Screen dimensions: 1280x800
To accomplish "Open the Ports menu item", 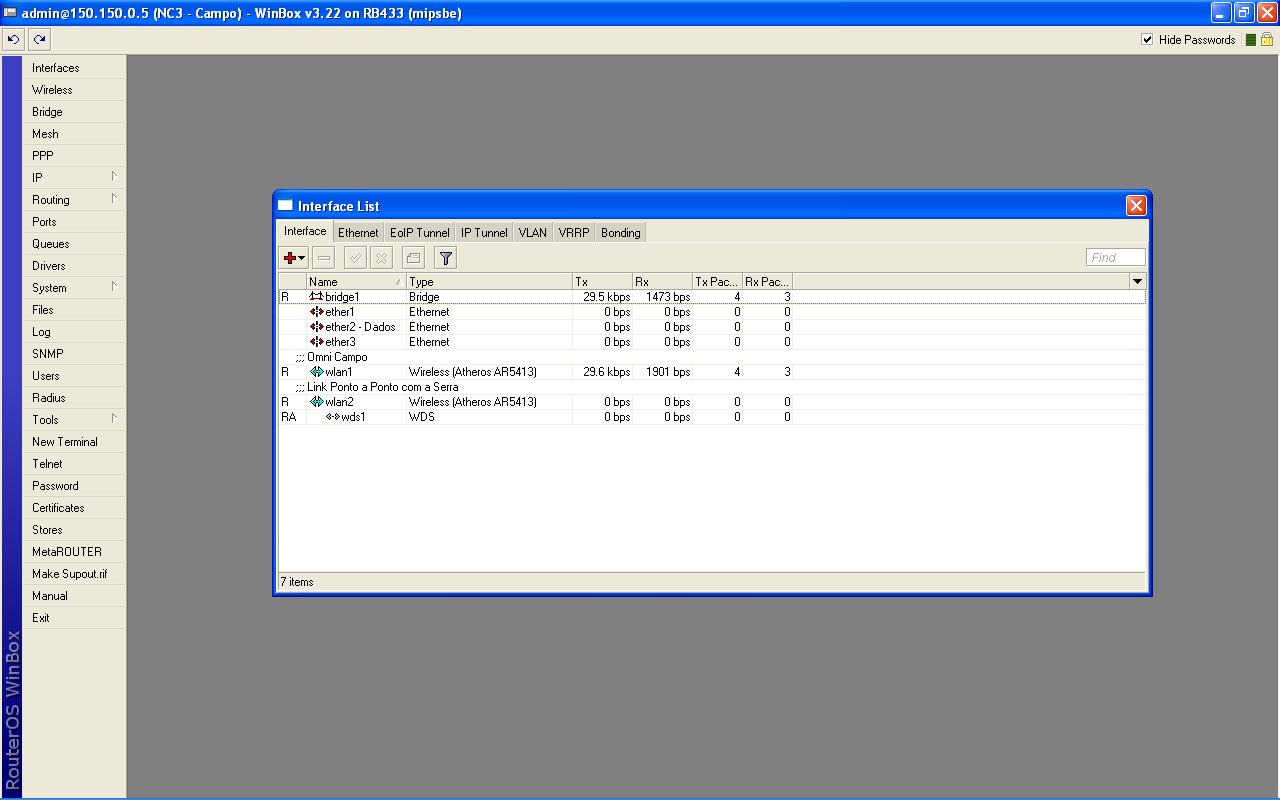I will click(75, 222).
